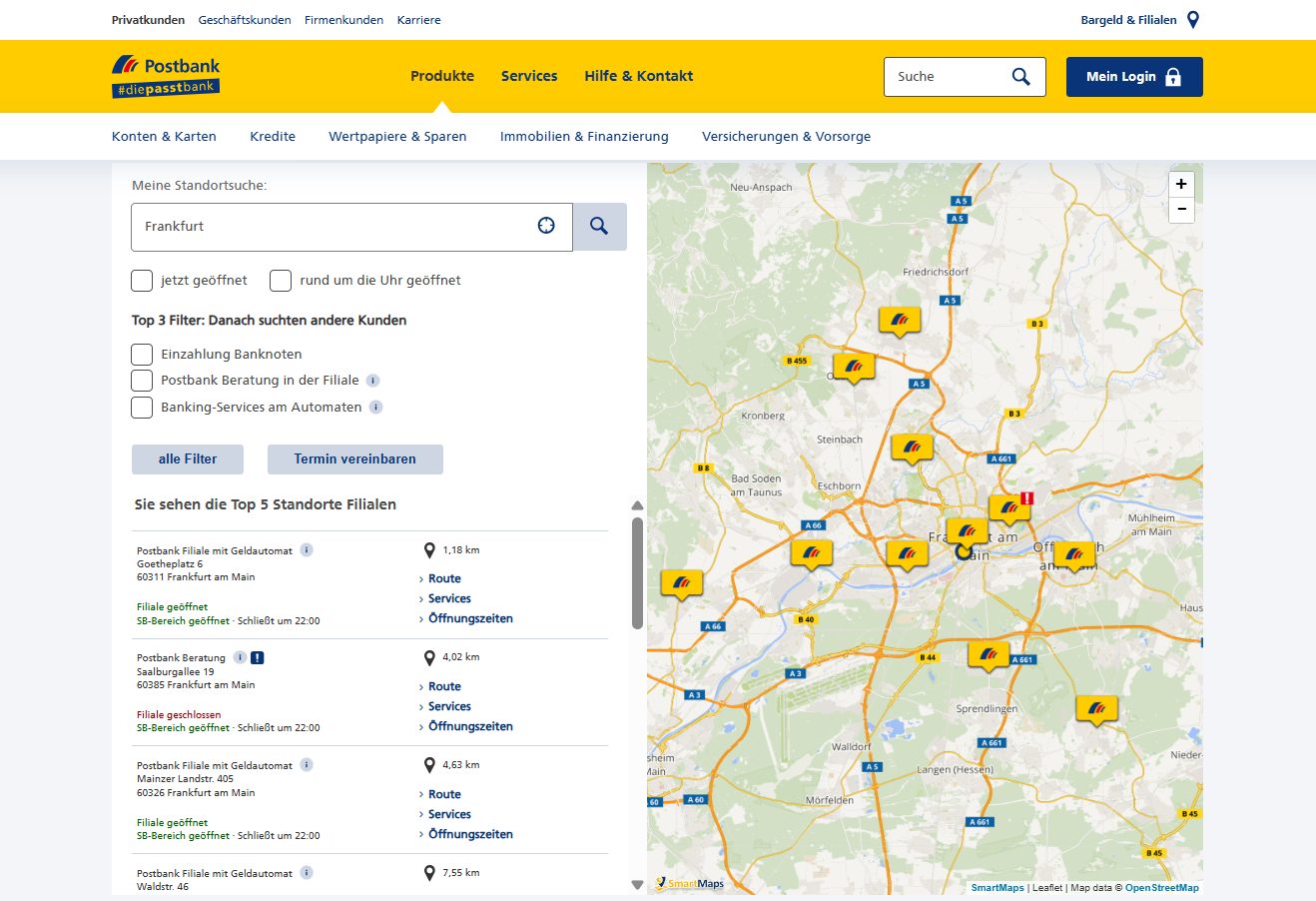Open info icon for the Saalburgallee 19 entry

click(240, 657)
